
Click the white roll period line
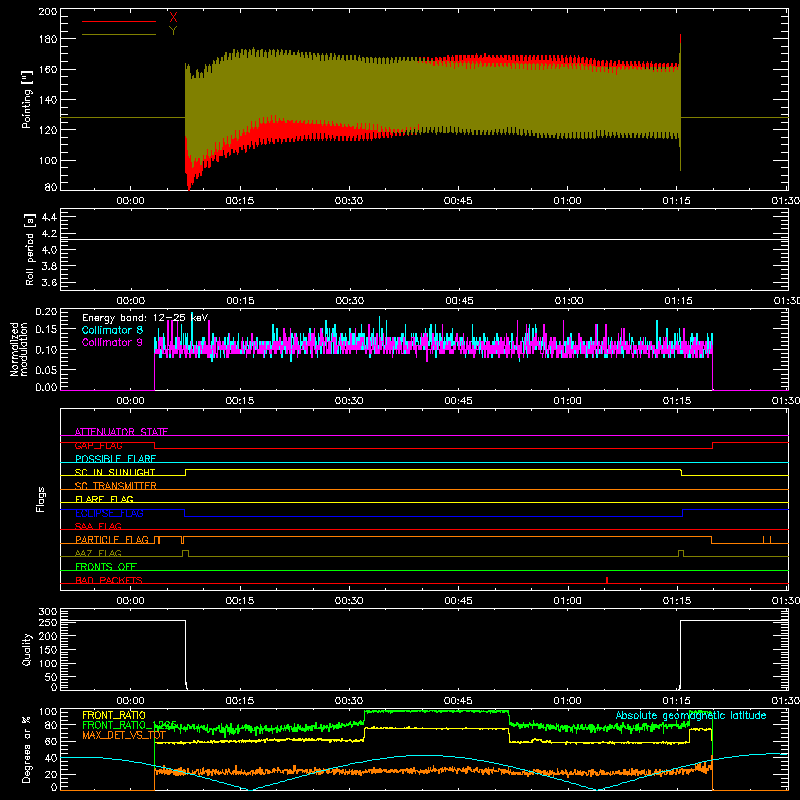[x=424, y=239]
